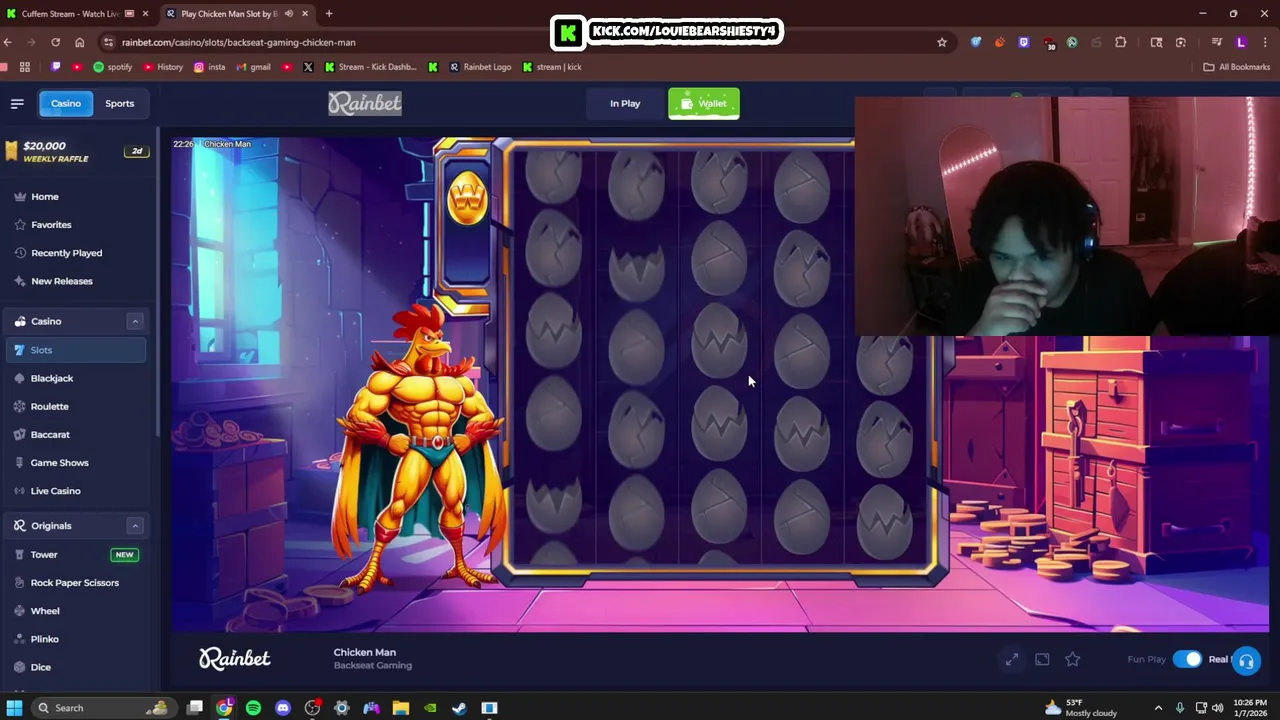Open Chrome media controls icon
Screen dimensions: 1280x720
[x=1217, y=42]
